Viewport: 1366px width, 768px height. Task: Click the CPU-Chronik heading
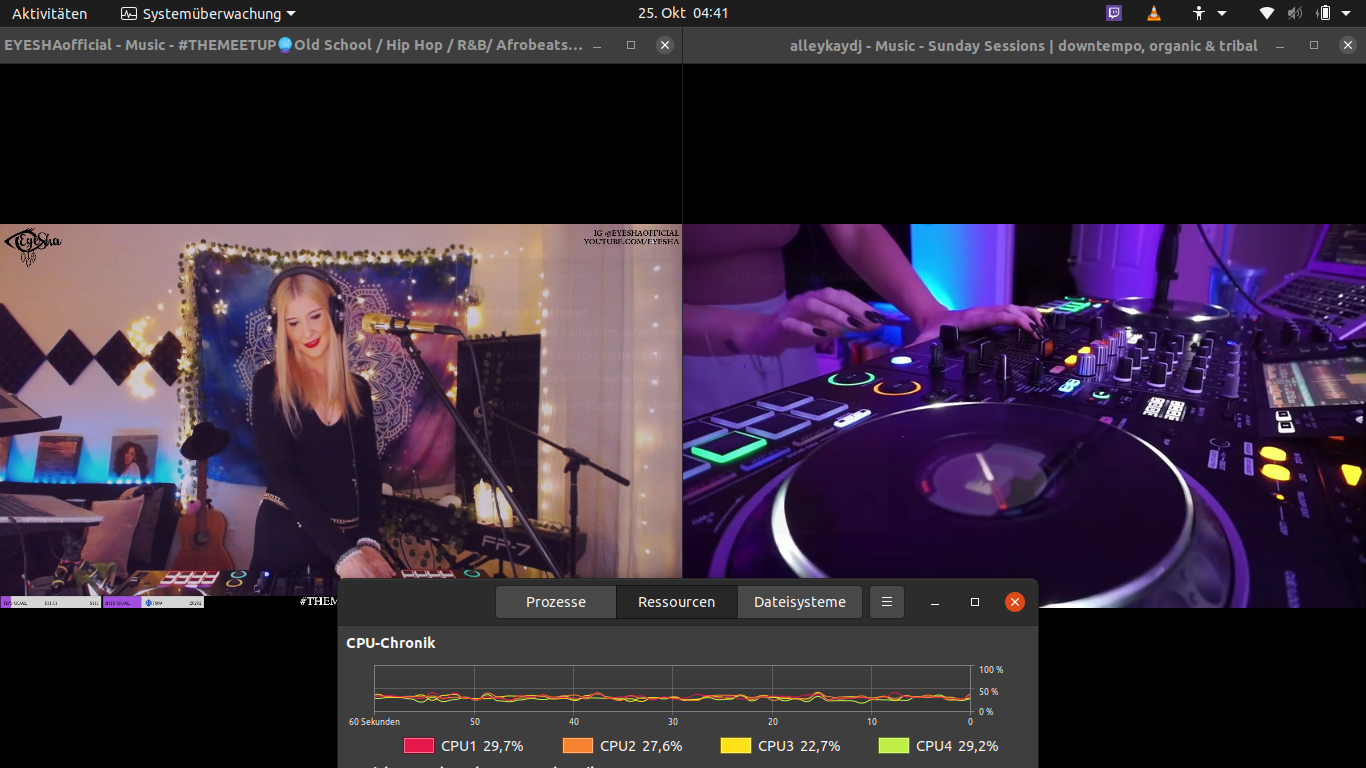coord(391,643)
